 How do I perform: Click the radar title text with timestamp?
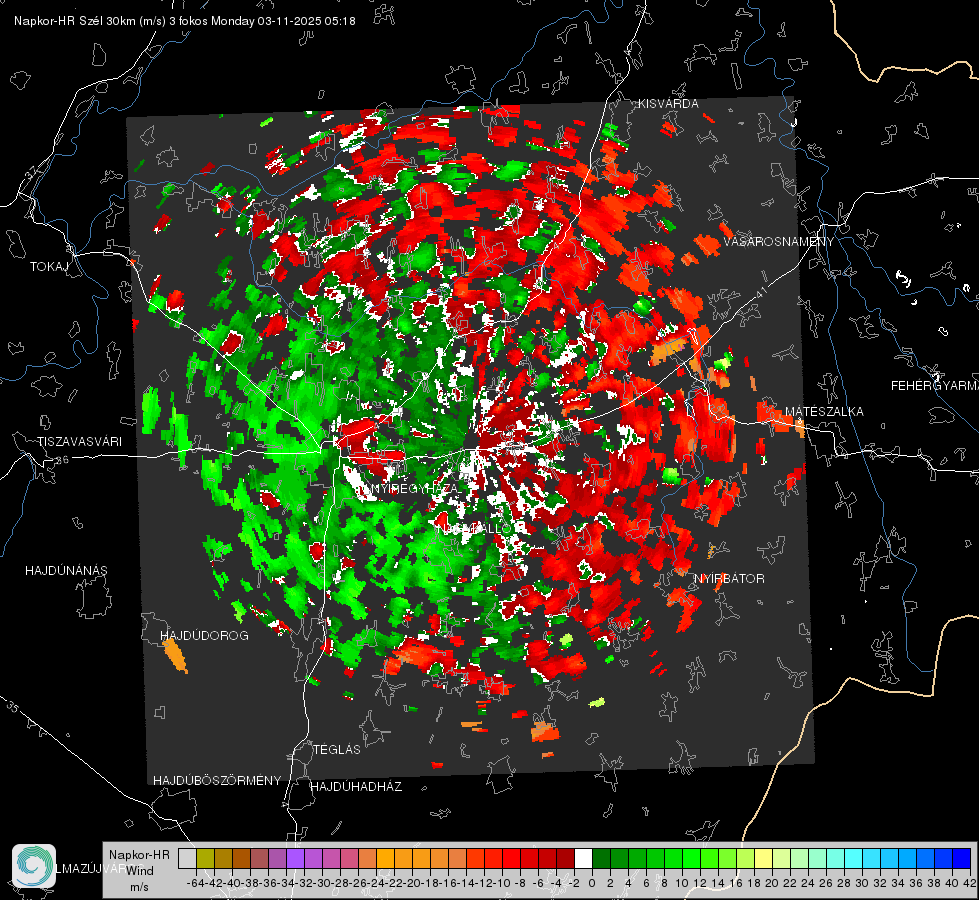185,21
